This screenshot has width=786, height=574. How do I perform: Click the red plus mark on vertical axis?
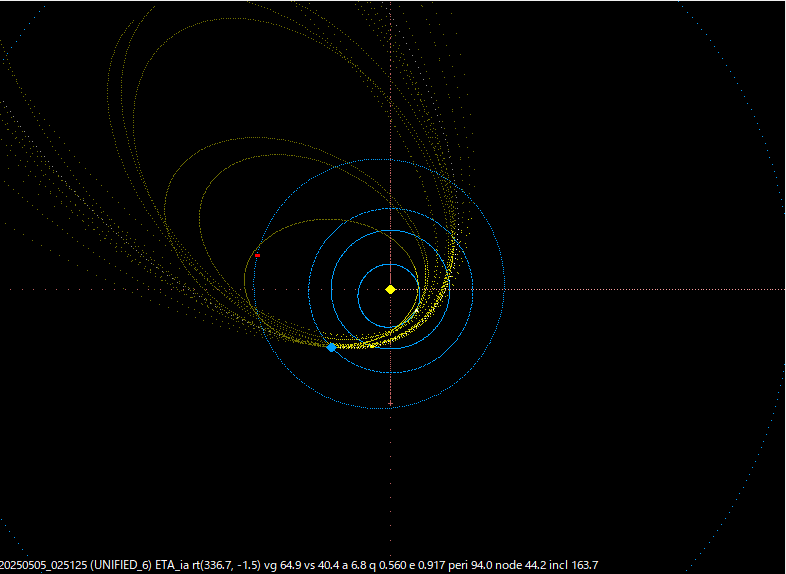pyautogui.click(x=390, y=404)
